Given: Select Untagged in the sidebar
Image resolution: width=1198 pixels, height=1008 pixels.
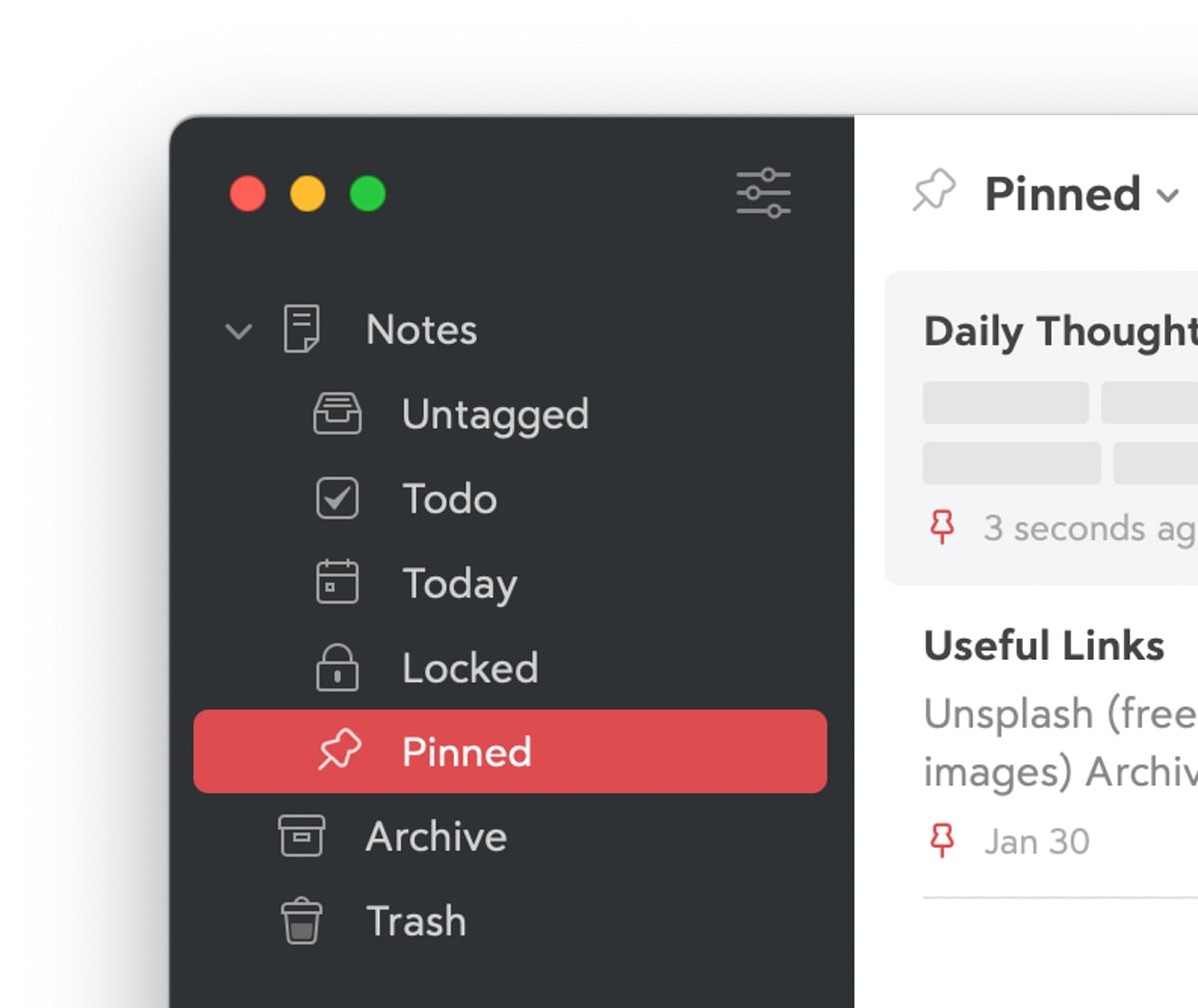Looking at the screenshot, I should 495,415.
